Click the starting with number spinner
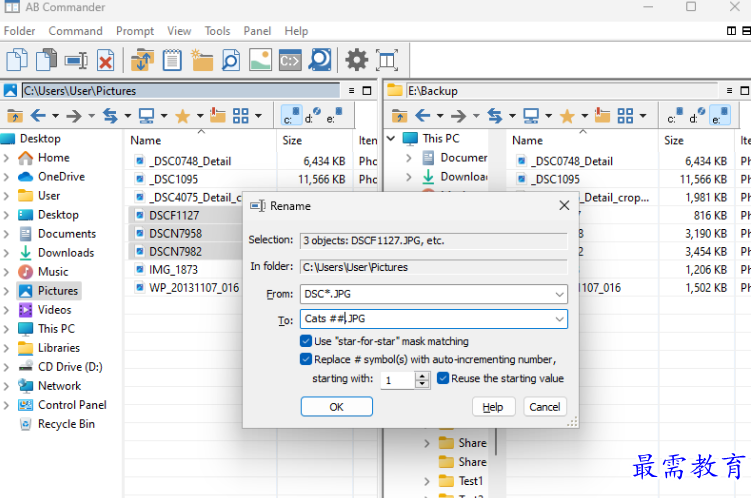The height and width of the screenshot is (498, 754). click(x=422, y=380)
